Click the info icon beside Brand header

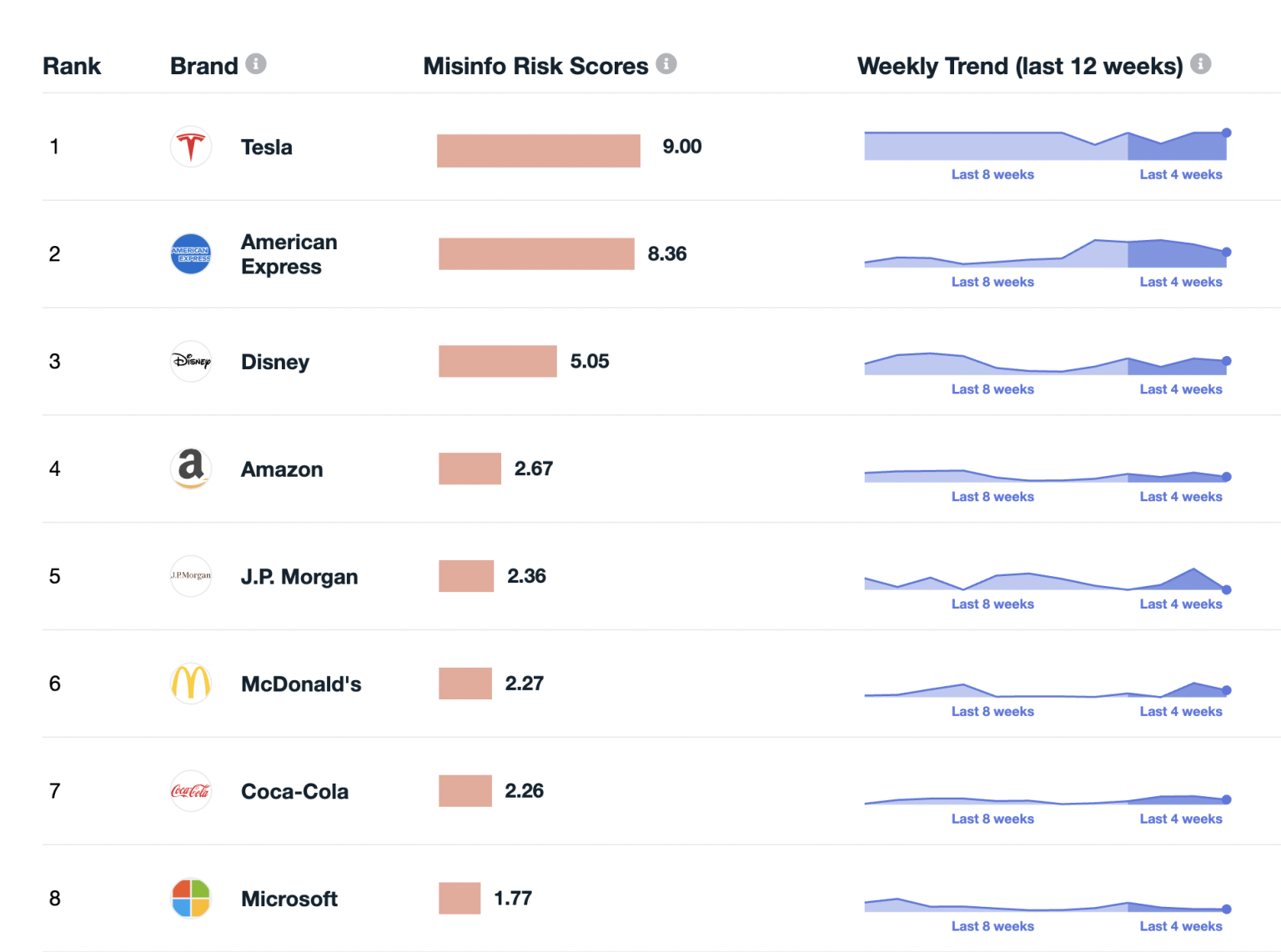pyautogui.click(x=256, y=64)
